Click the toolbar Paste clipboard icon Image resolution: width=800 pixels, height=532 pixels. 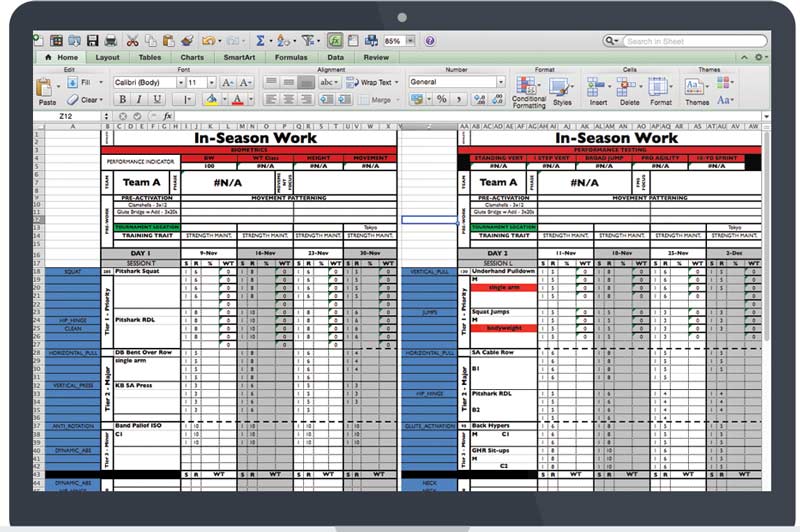[168, 41]
